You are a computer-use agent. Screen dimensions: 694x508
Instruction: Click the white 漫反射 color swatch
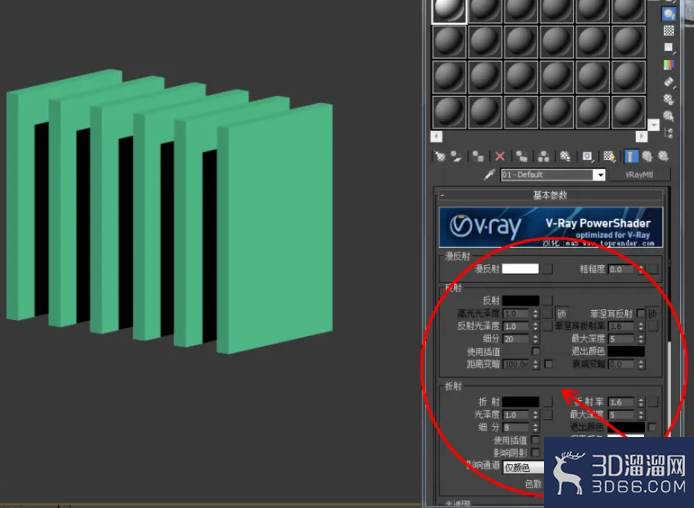tap(520, 269)
